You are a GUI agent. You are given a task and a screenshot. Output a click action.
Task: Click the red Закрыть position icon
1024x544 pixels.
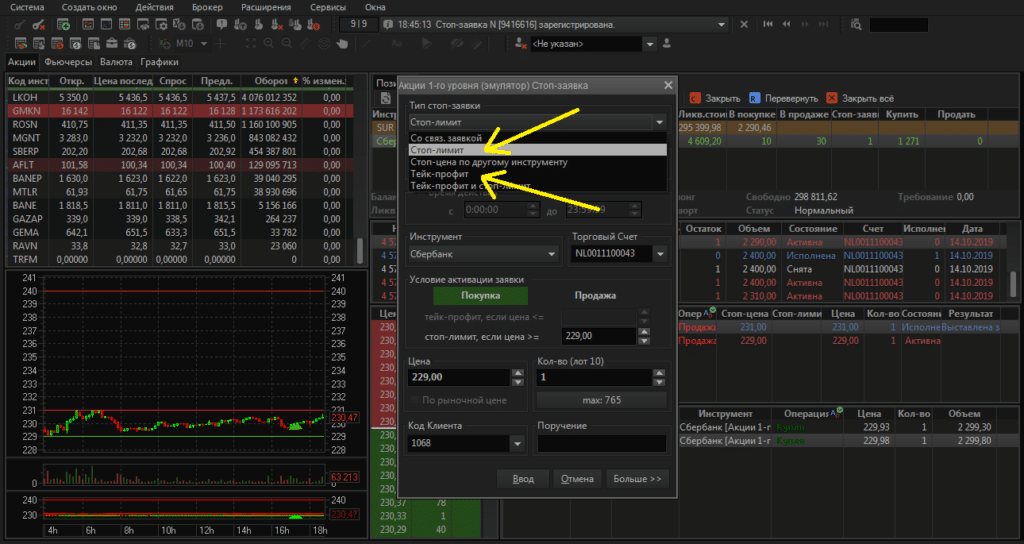tap(695, 99)
